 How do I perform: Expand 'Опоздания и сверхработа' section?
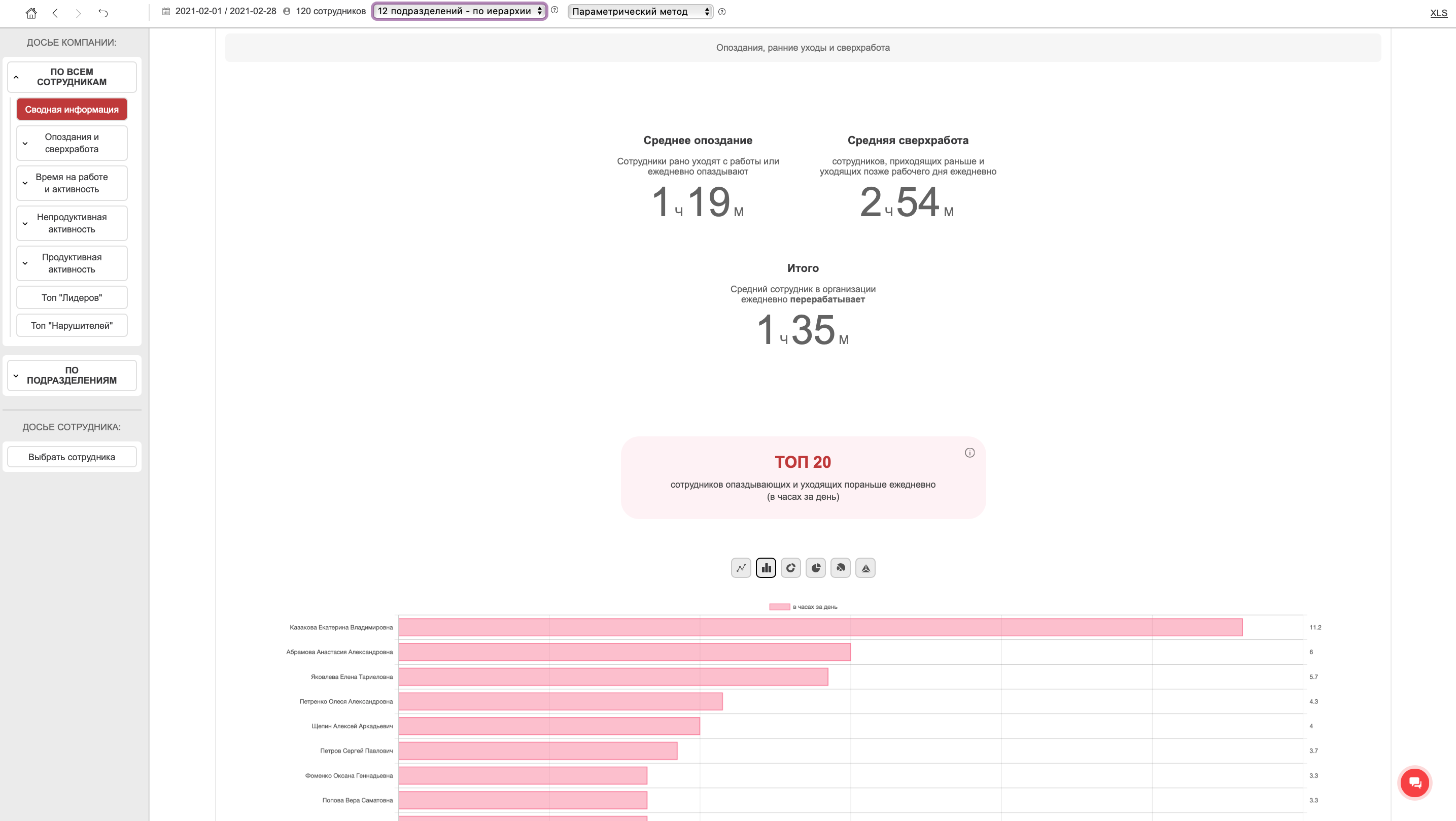(72, 143)
